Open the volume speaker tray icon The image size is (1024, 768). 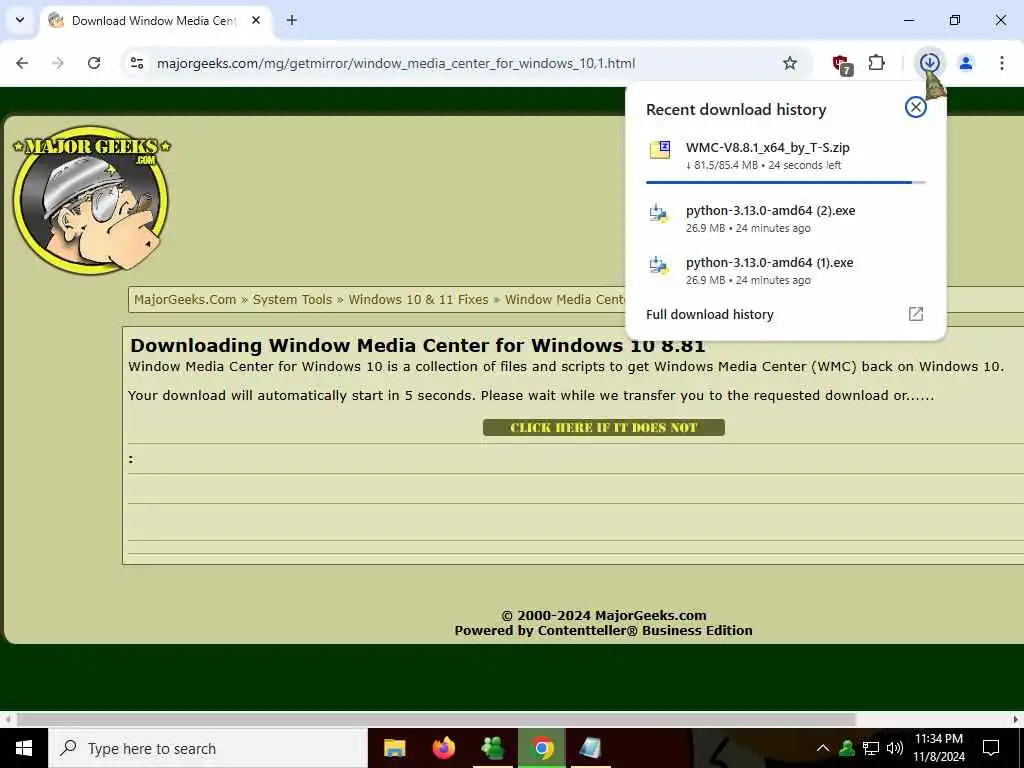pos(895,748)
